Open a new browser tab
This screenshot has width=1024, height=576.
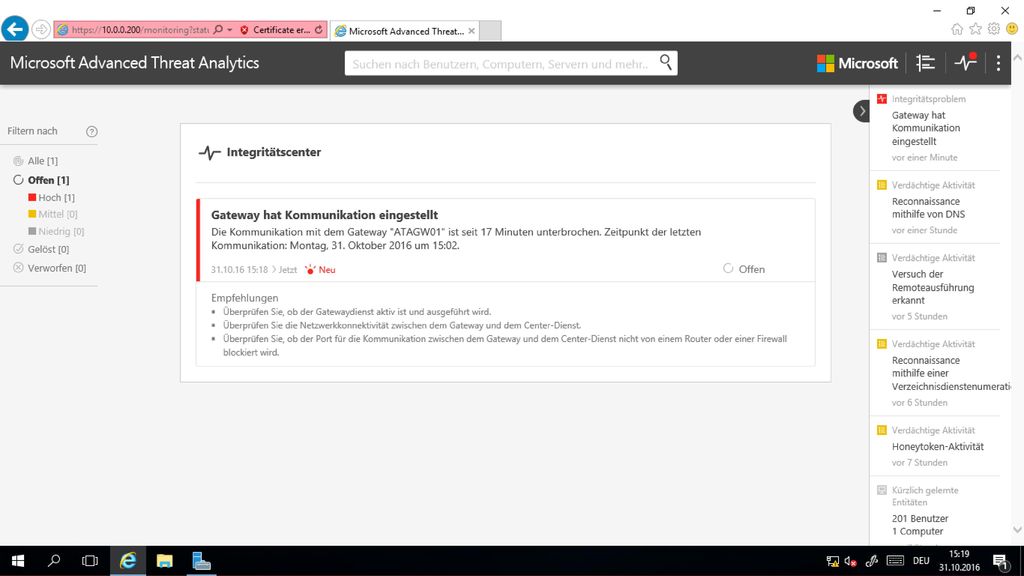(490, 30)
